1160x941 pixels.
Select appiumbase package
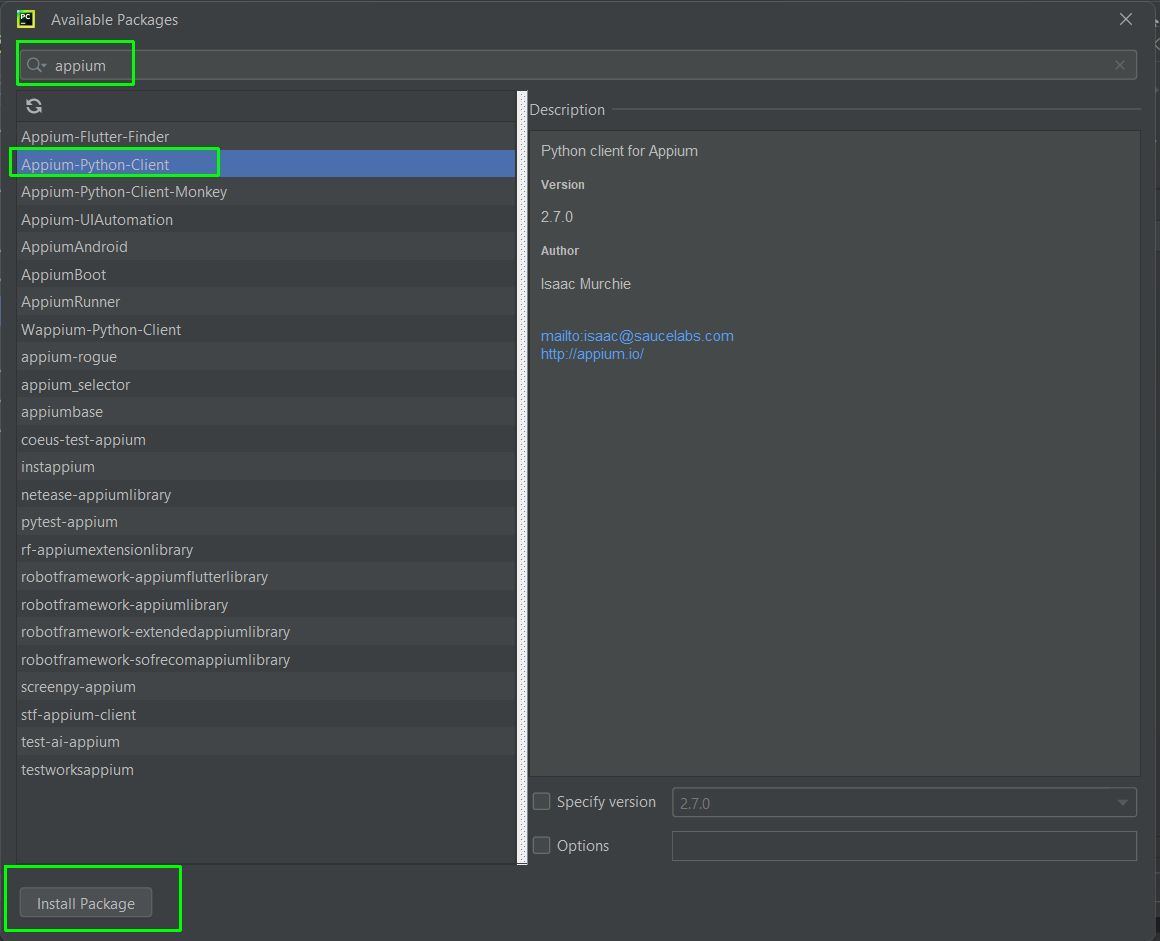(x=266, y=411)
